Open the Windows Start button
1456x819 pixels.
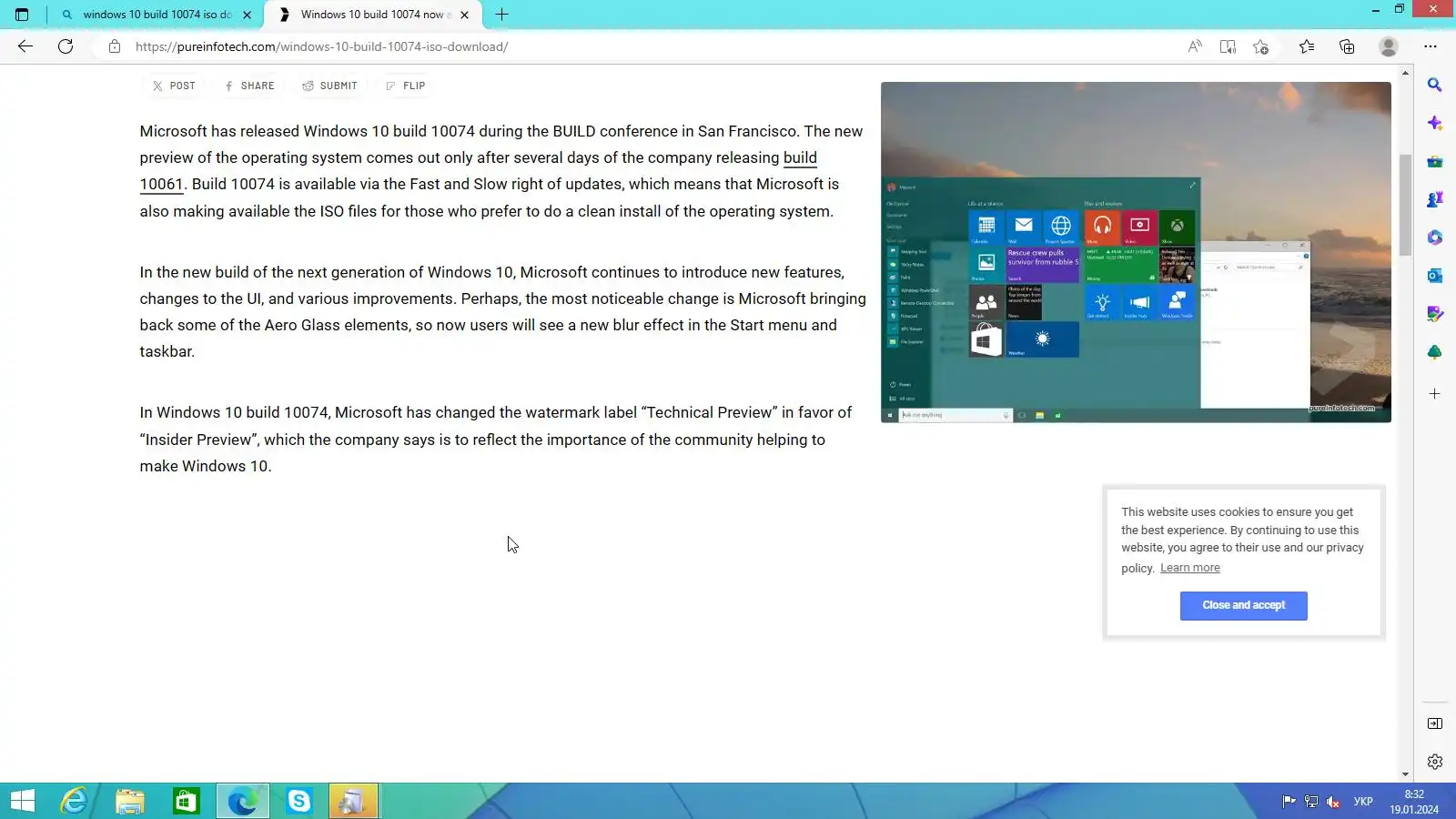pos(23,801)
